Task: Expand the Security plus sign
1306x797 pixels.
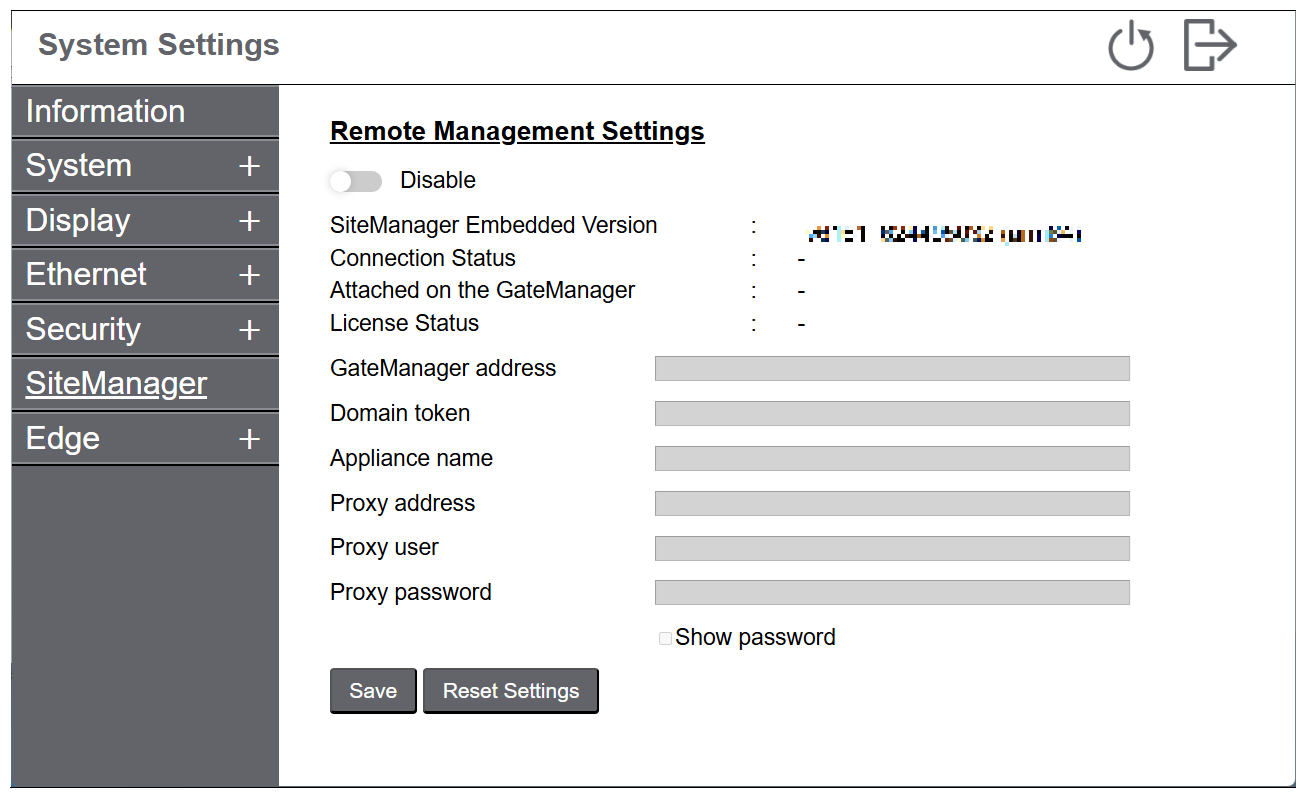Action: click(x=249, y=330)
